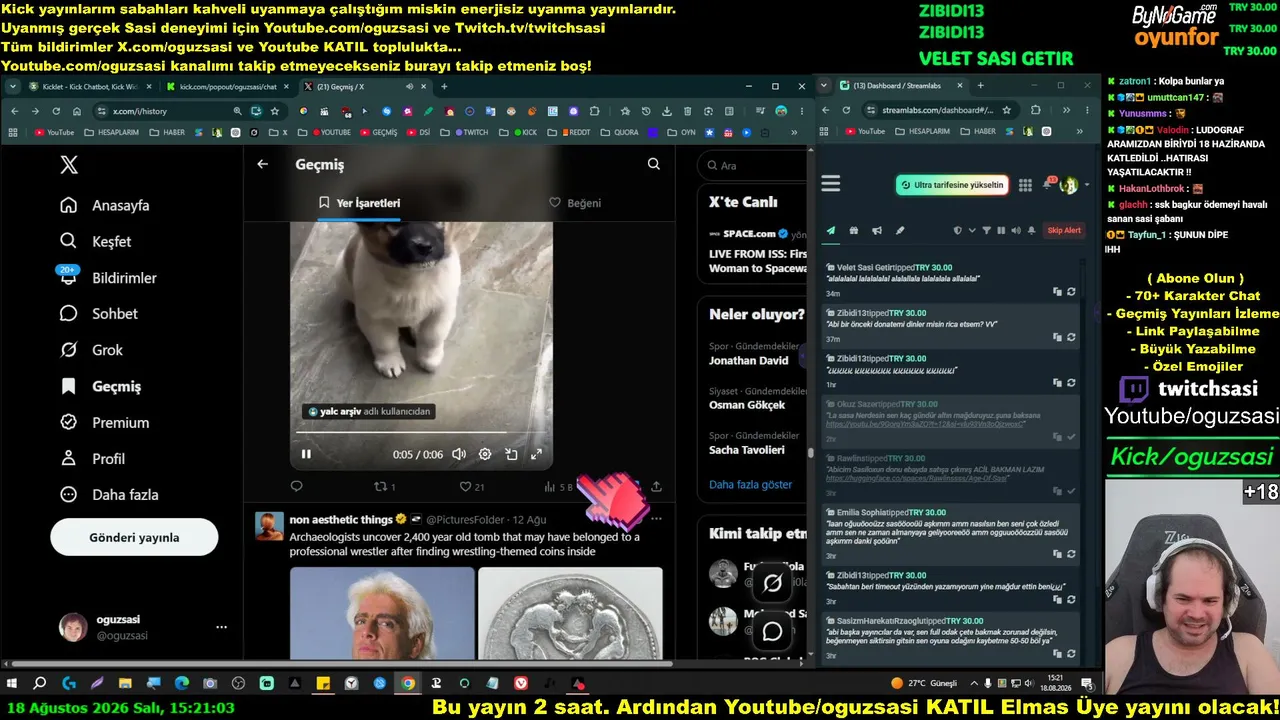Click Ultra tarifesine yükseltin button
The width and height of the screenshot is (1280, 720).
pyautogui.click(x=952, y=185)
